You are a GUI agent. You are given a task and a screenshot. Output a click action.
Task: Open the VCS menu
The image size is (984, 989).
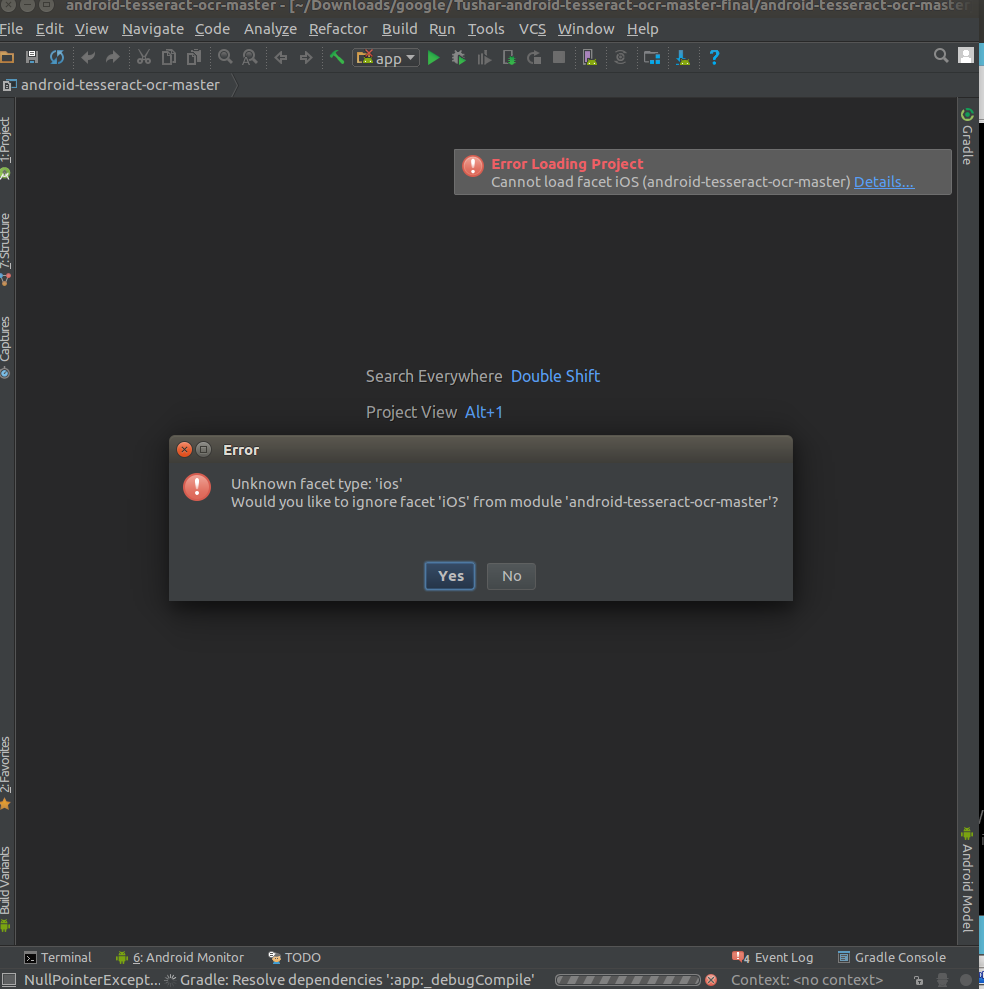(532, 29)
